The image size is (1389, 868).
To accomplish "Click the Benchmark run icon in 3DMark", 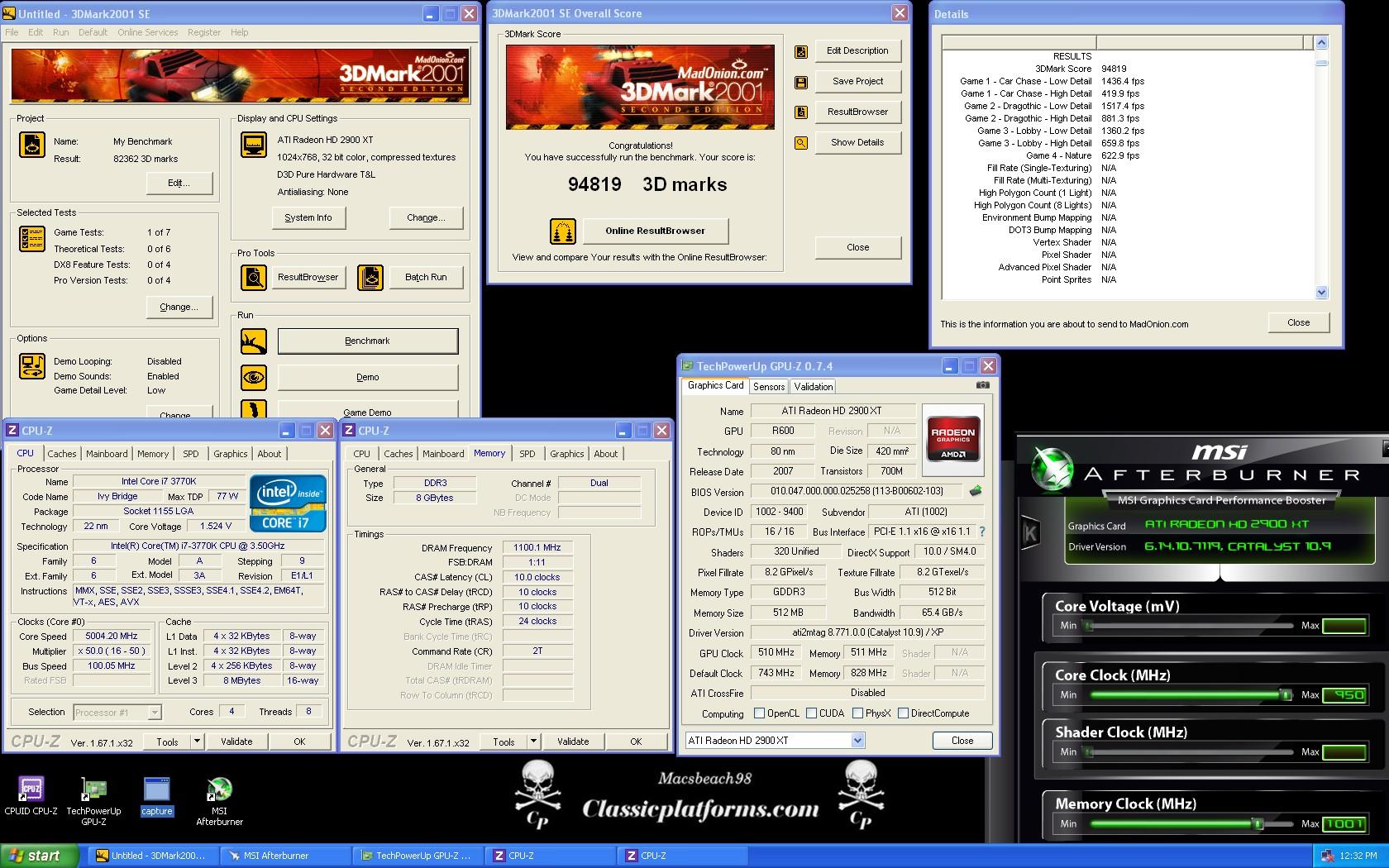I will pyautogui.click(x=254, y=341).
